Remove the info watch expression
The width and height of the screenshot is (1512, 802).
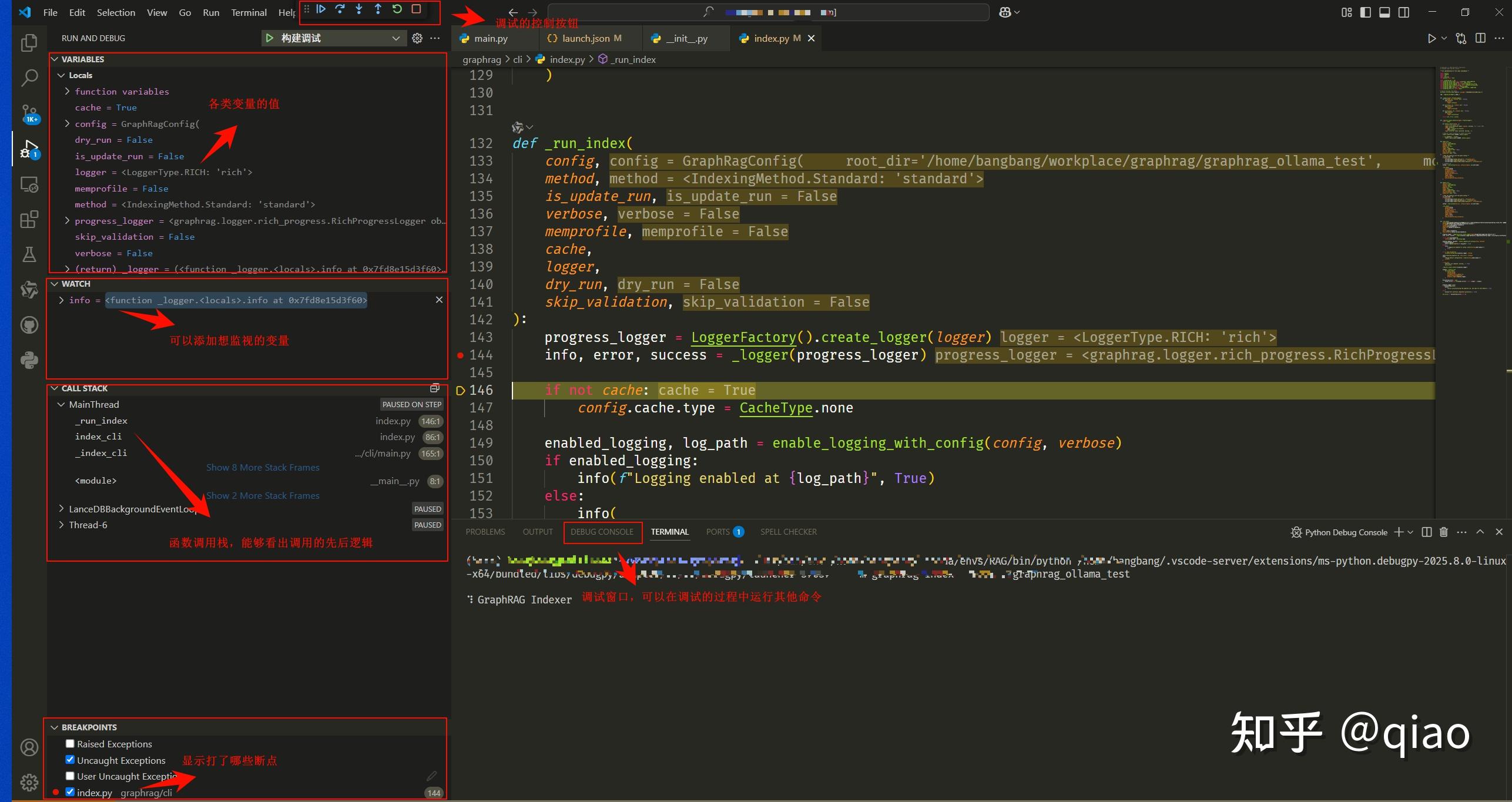tap(439, 300)
